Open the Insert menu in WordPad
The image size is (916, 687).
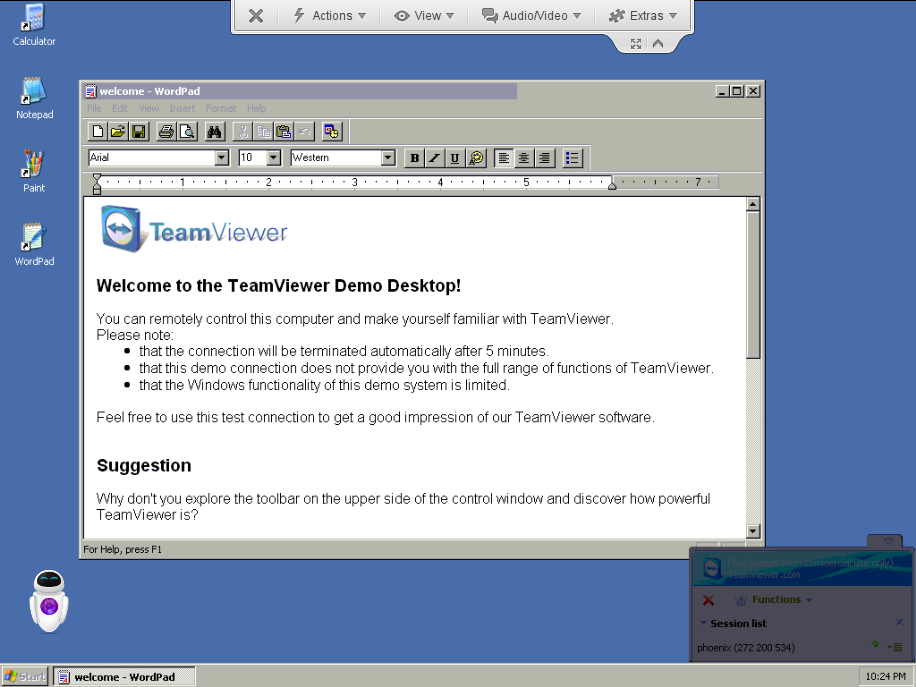point(182,108)
